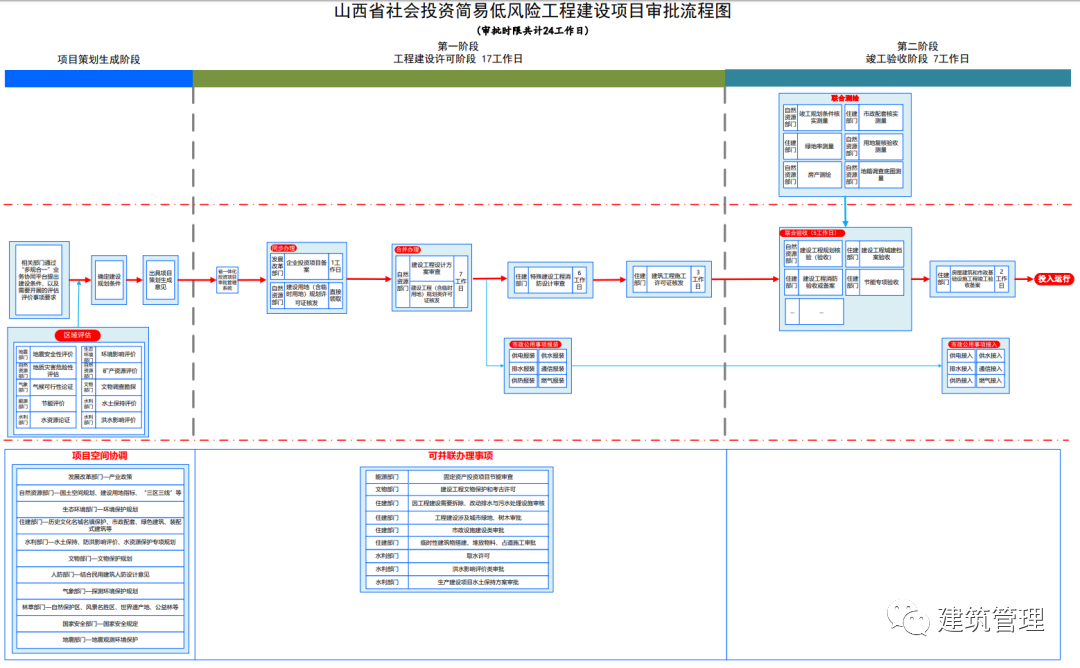The image size is (1080, 668).
Task: Select the "取水许可" row
Action: pyautogui.click(x=457, y=556)
